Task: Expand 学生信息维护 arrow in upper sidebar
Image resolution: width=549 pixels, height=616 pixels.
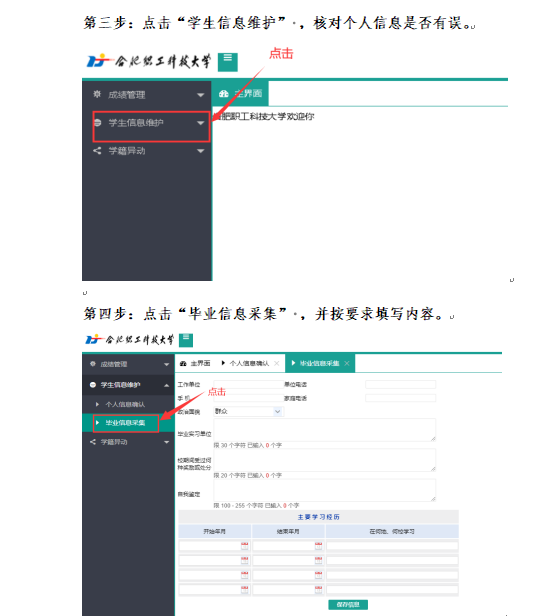Action: pos(200,123)
